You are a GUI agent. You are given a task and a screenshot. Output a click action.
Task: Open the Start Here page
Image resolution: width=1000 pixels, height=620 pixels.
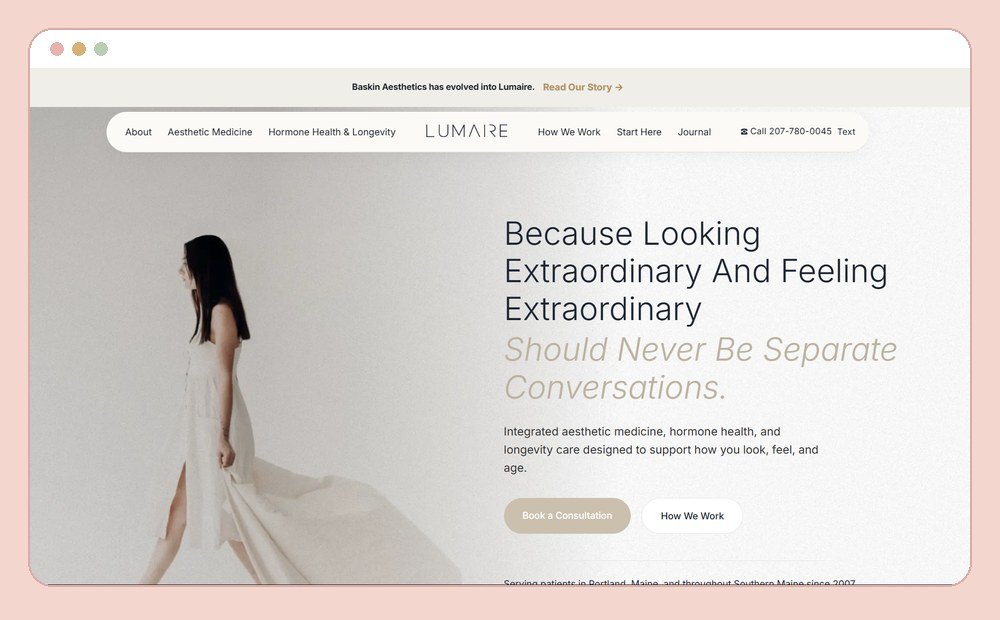(x=639, y=132)
